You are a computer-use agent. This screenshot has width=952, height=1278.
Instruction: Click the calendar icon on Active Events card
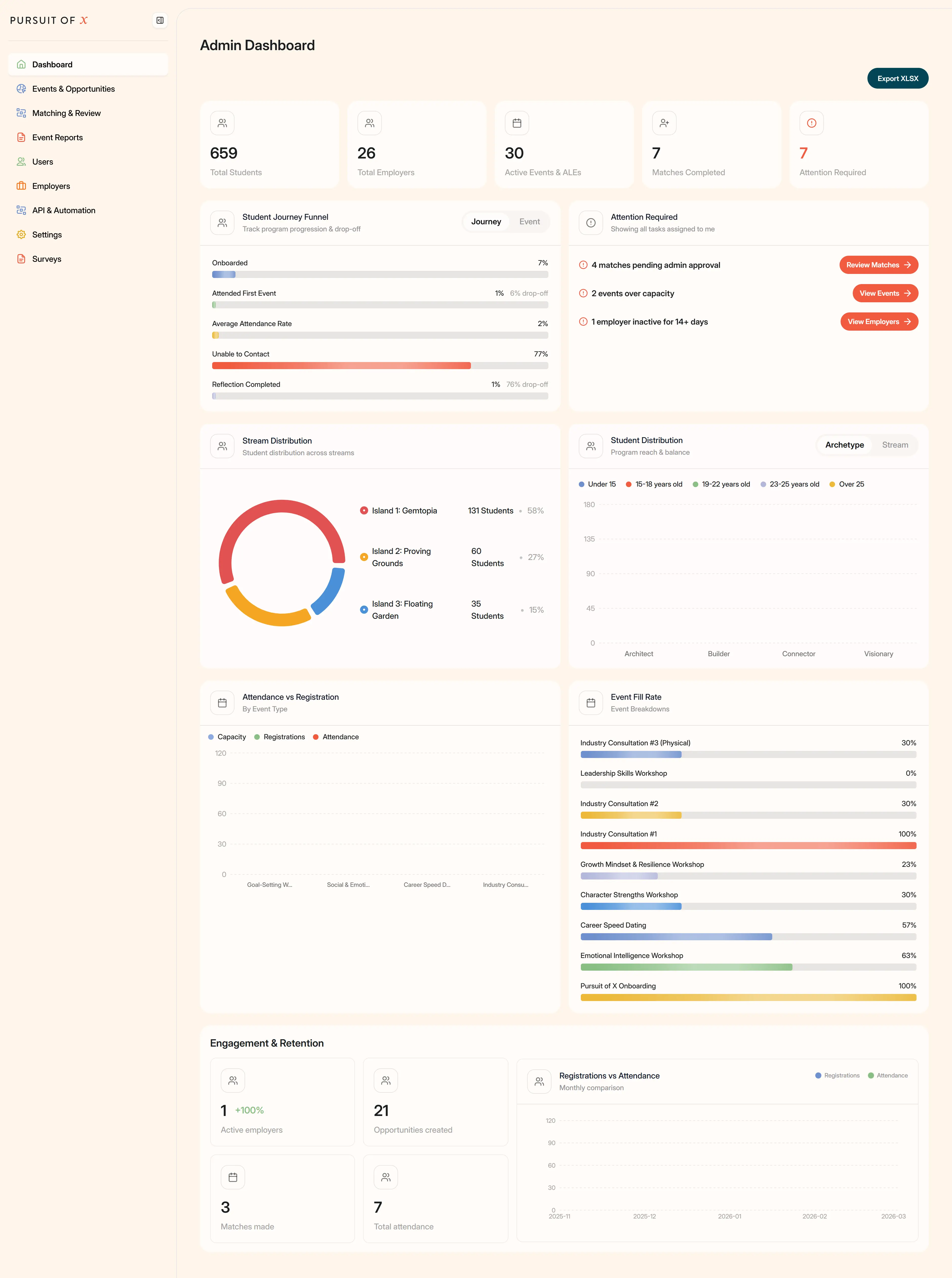[517, 123]
